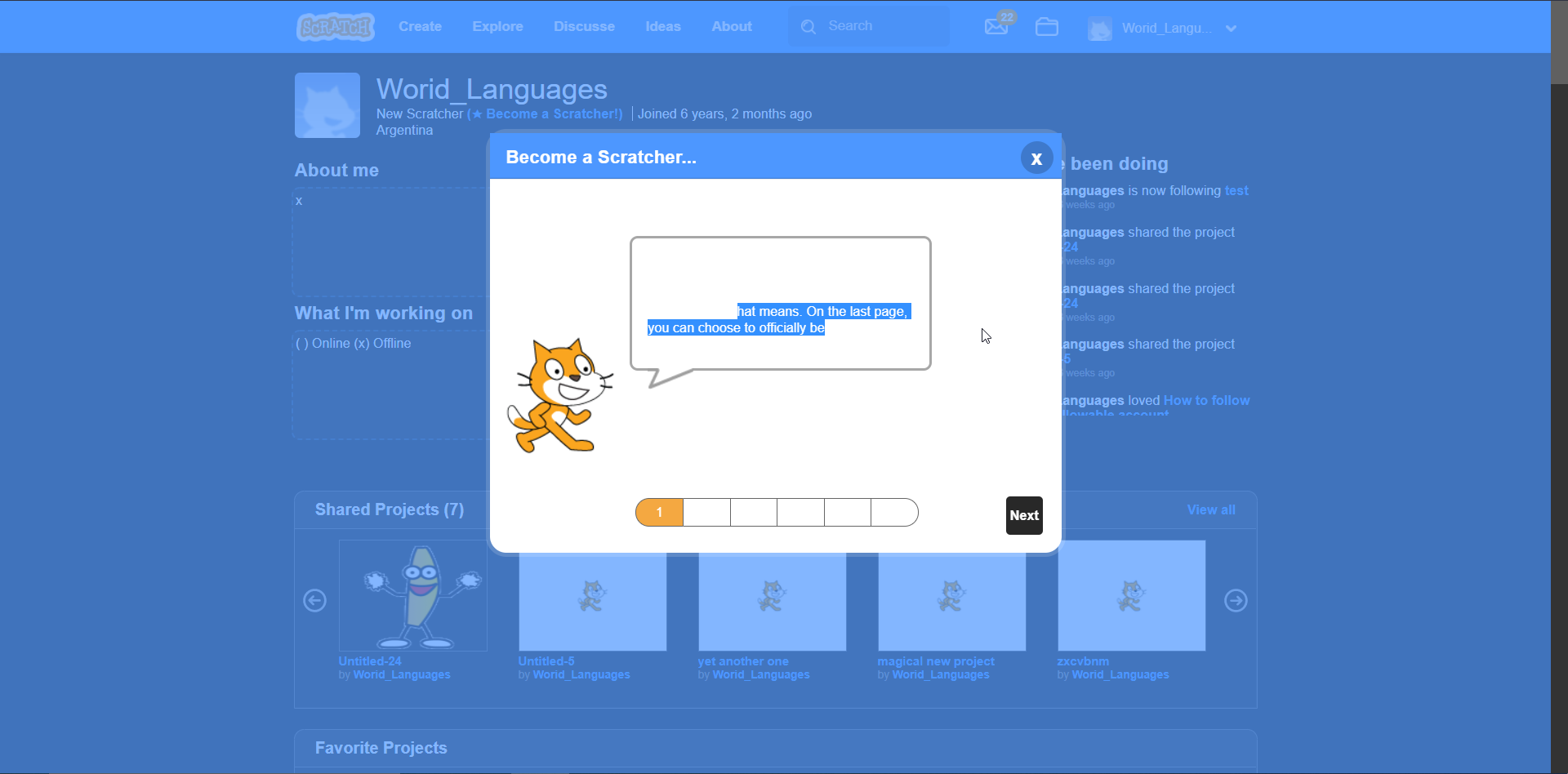Open the Untitled-24 project thumbnail

[x=412, y=595]
